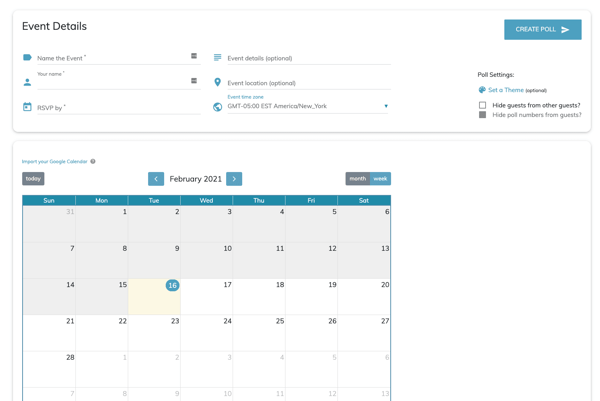Select February 17 on the calendar
The width and height of the screenshot is (600, 401).
click(207, 297)
